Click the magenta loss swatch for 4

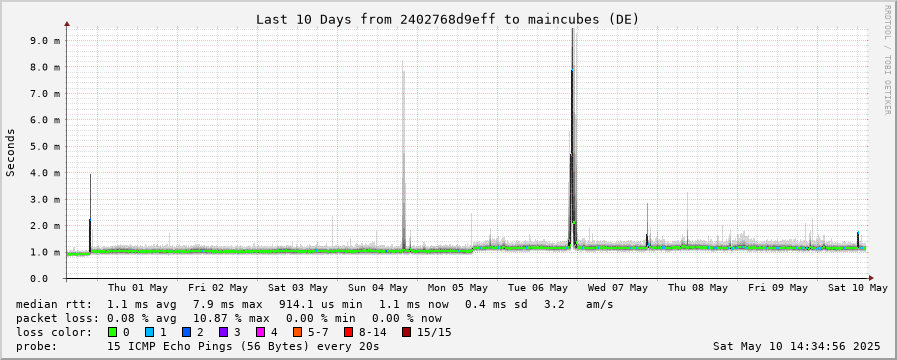pyautogui.click(x=260, y=332)
